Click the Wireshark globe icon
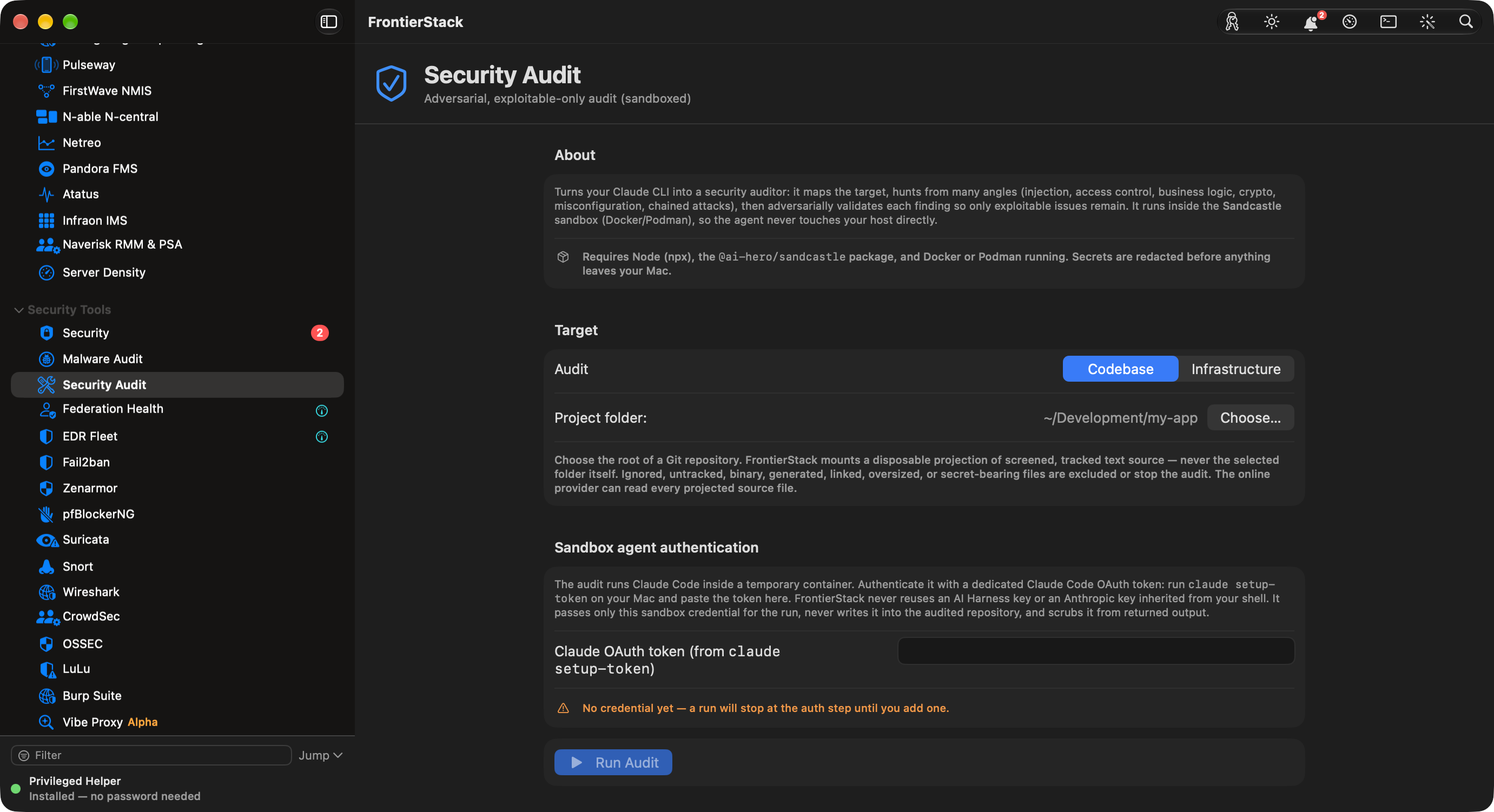This screenshot has height=812, width=1494. click(x=47, y=592)
